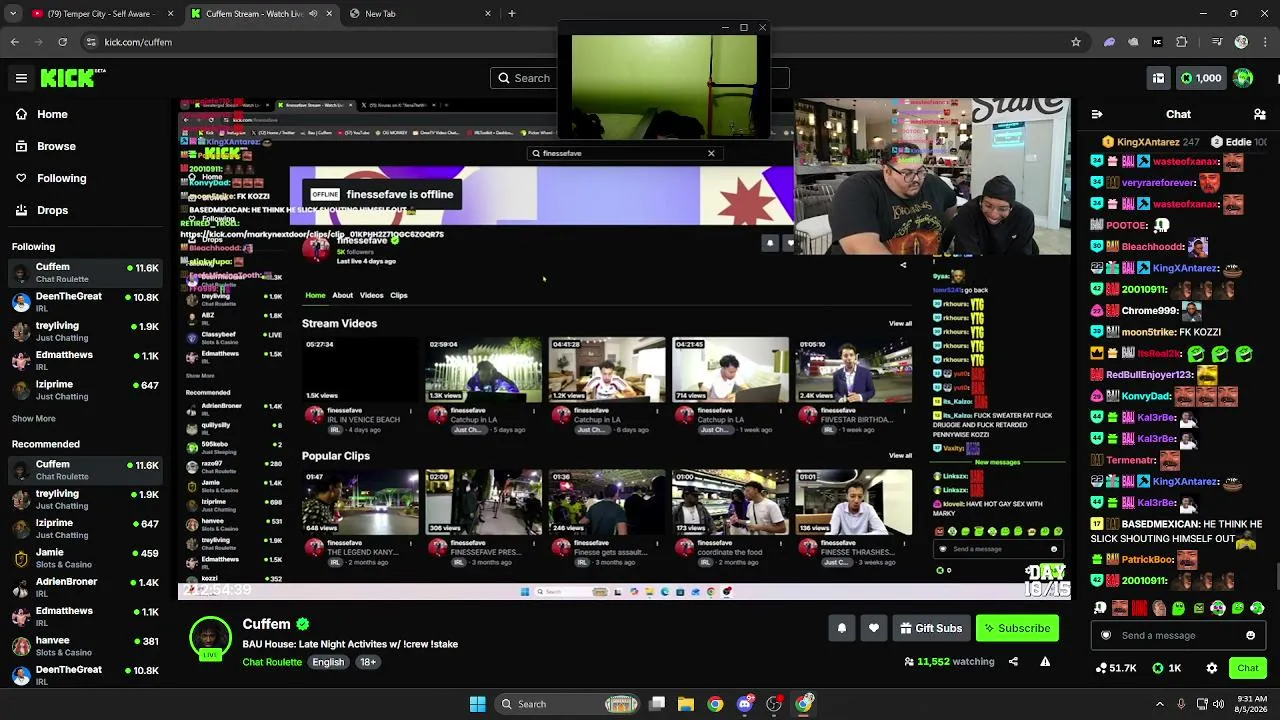Screen dimensions: 1280x720
Task: Close the New Tab browser tab
Action: pos(488,14)
